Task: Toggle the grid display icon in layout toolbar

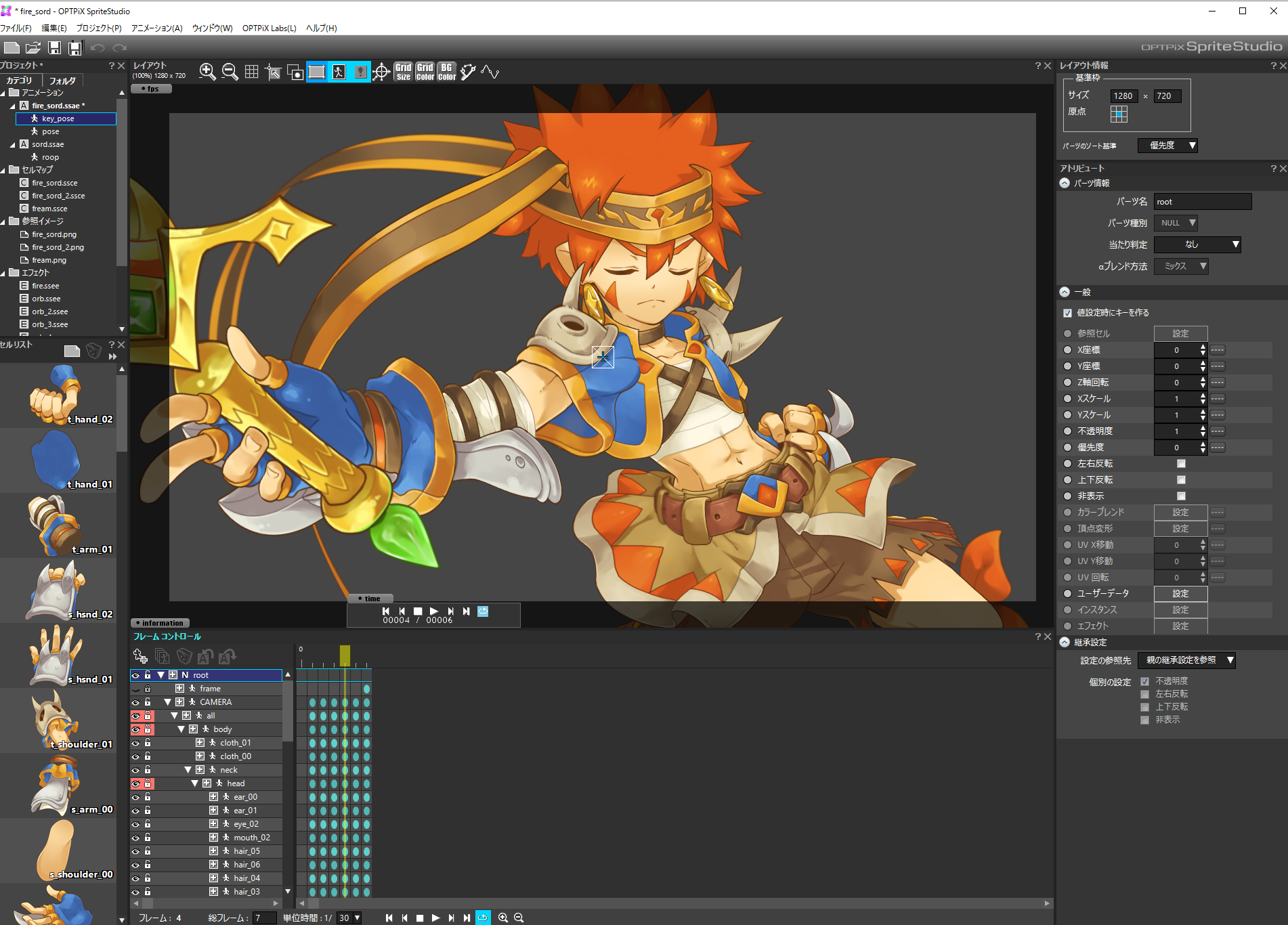Action: [251, 72]
